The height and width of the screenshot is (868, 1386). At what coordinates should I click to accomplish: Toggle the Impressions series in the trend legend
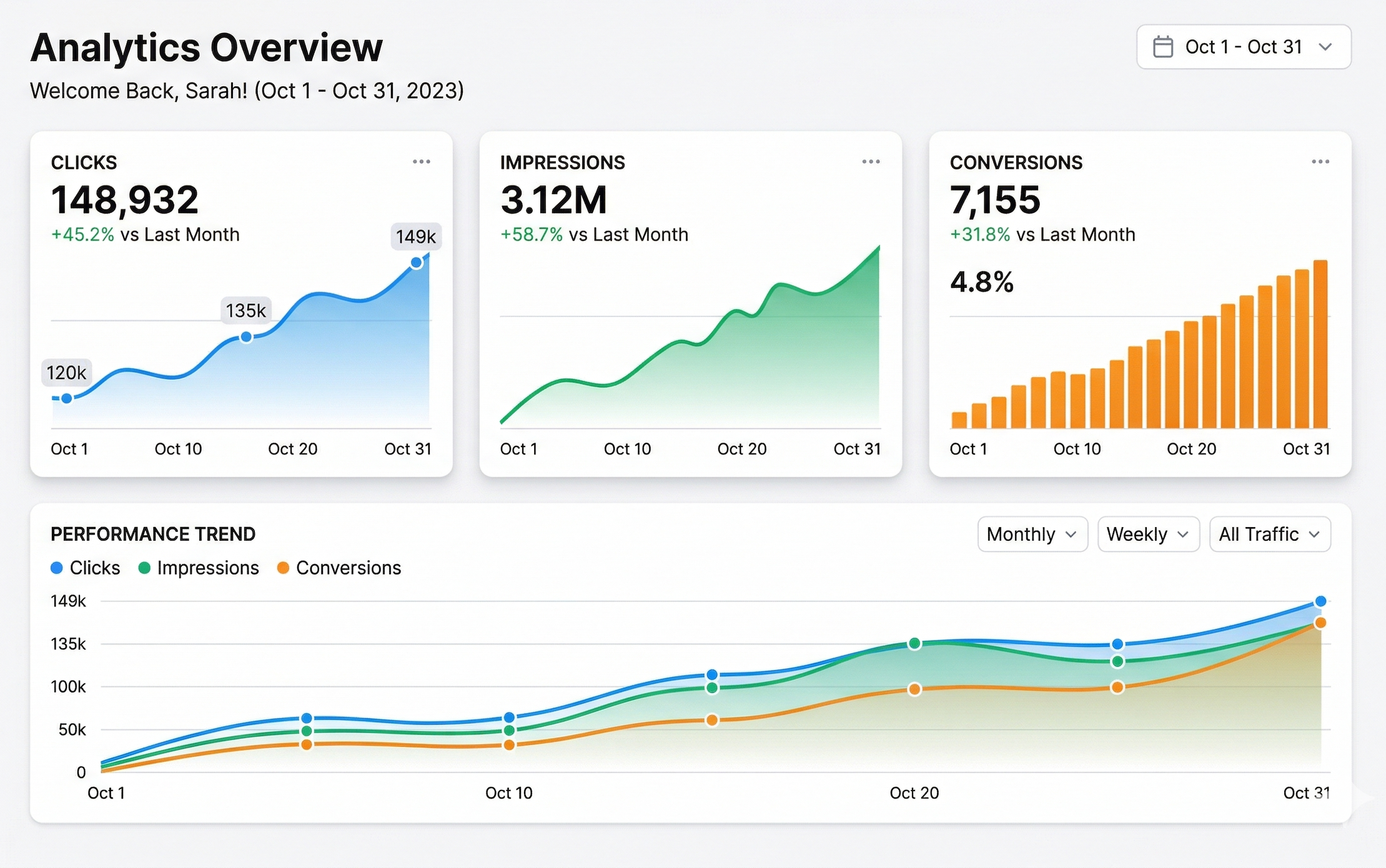pos(209,568)
